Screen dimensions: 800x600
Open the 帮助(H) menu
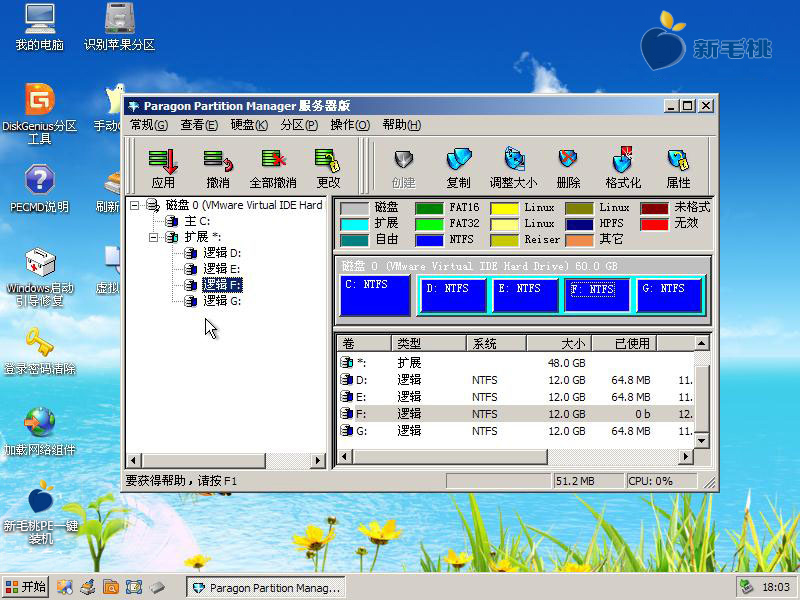pos(402,125)
